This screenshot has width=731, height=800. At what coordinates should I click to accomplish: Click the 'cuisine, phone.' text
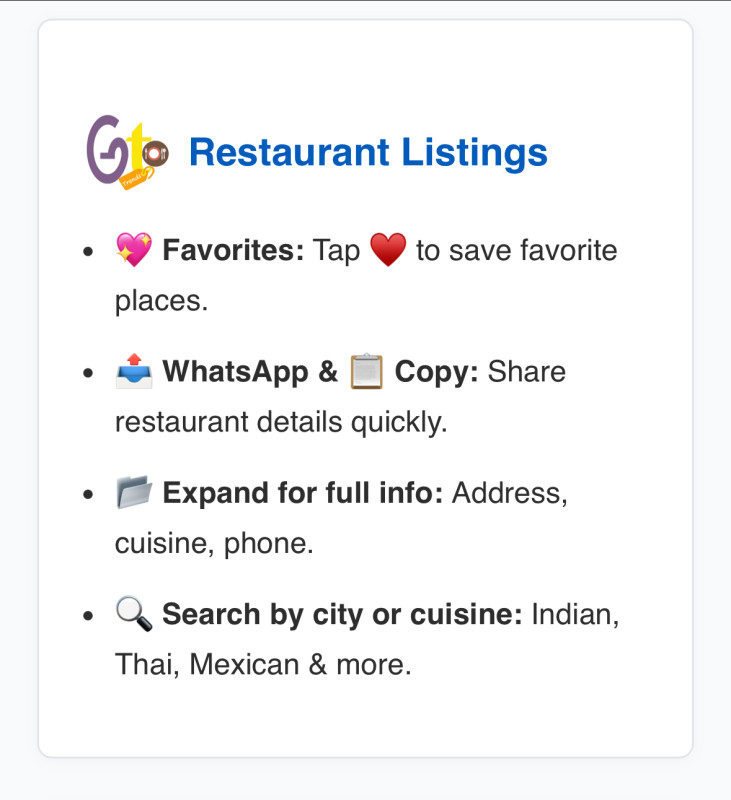click(x=214, y=543)
